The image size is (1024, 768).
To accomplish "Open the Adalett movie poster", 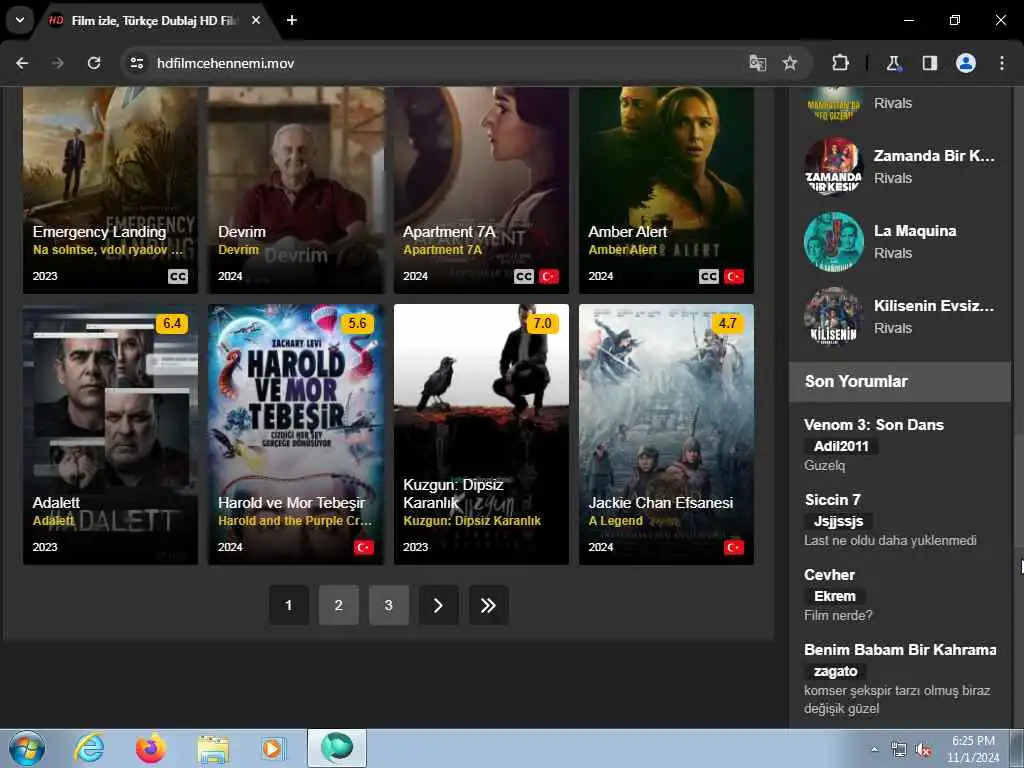I will click(110, 434).
